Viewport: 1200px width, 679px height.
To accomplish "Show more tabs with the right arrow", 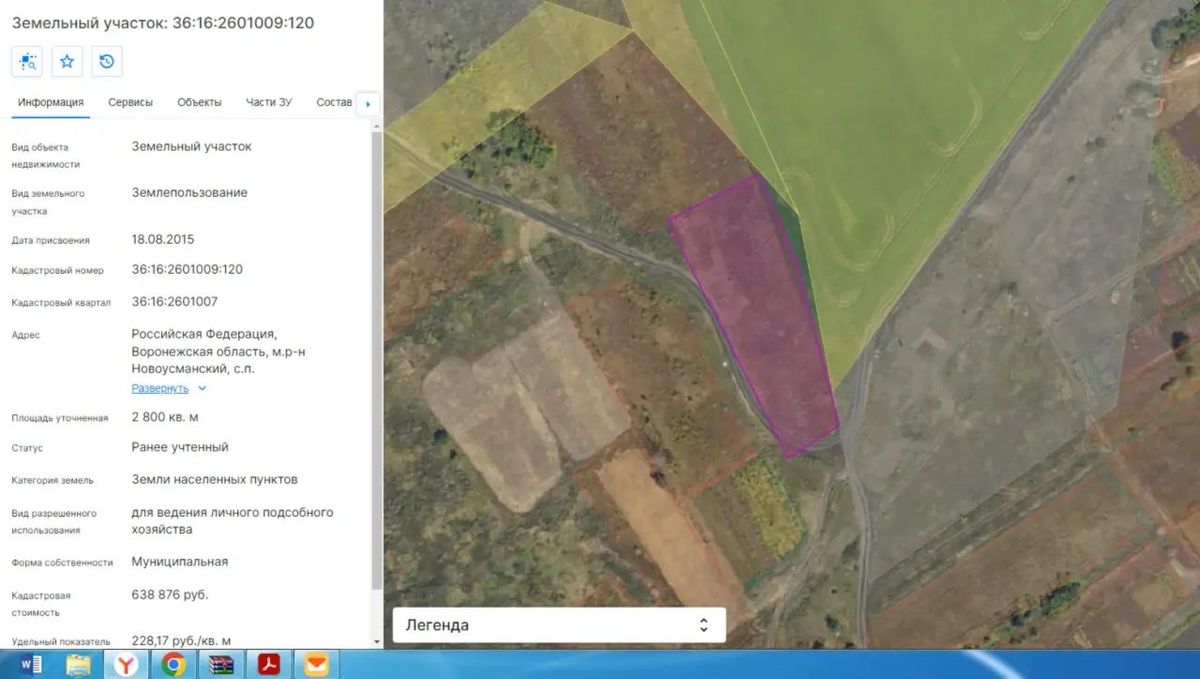I will [368, 104].
